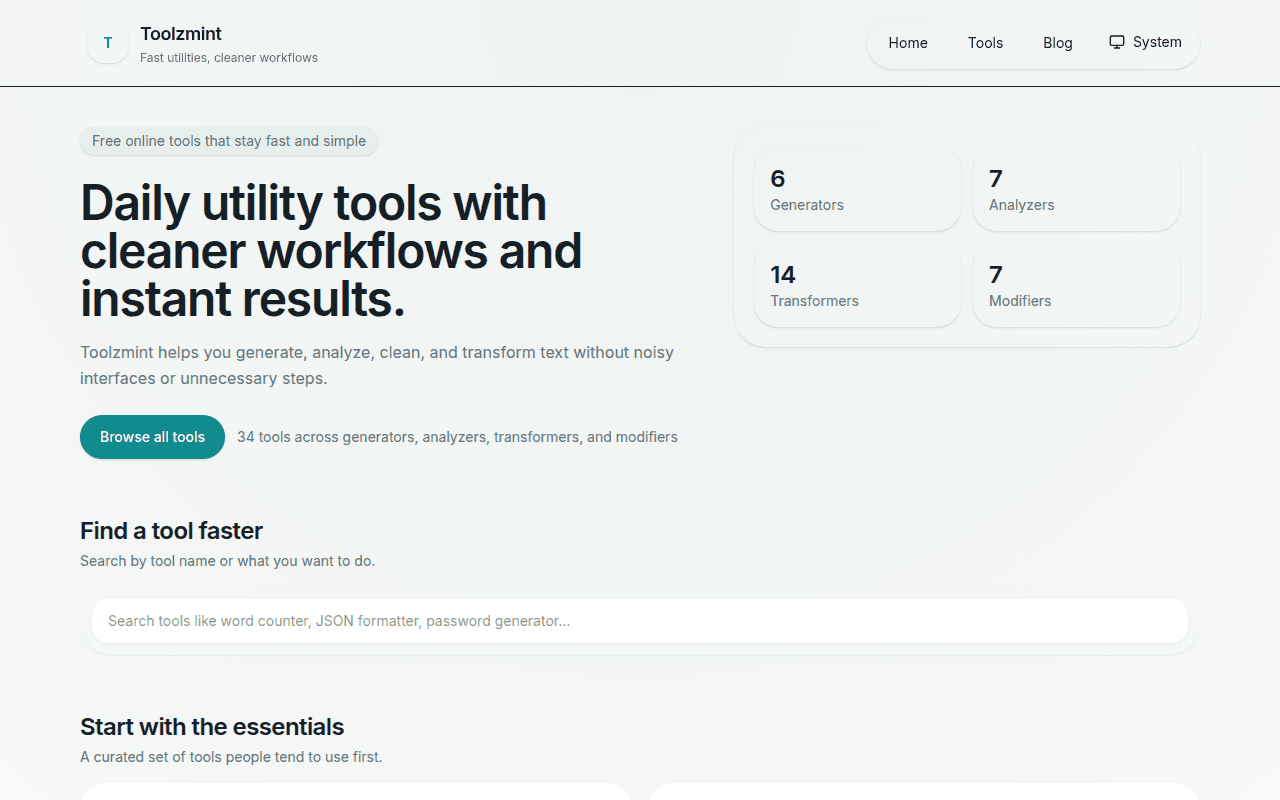Select the 7 Analyzers stat card
This screenshot has width=1280, height=800.
(1076, 190)
